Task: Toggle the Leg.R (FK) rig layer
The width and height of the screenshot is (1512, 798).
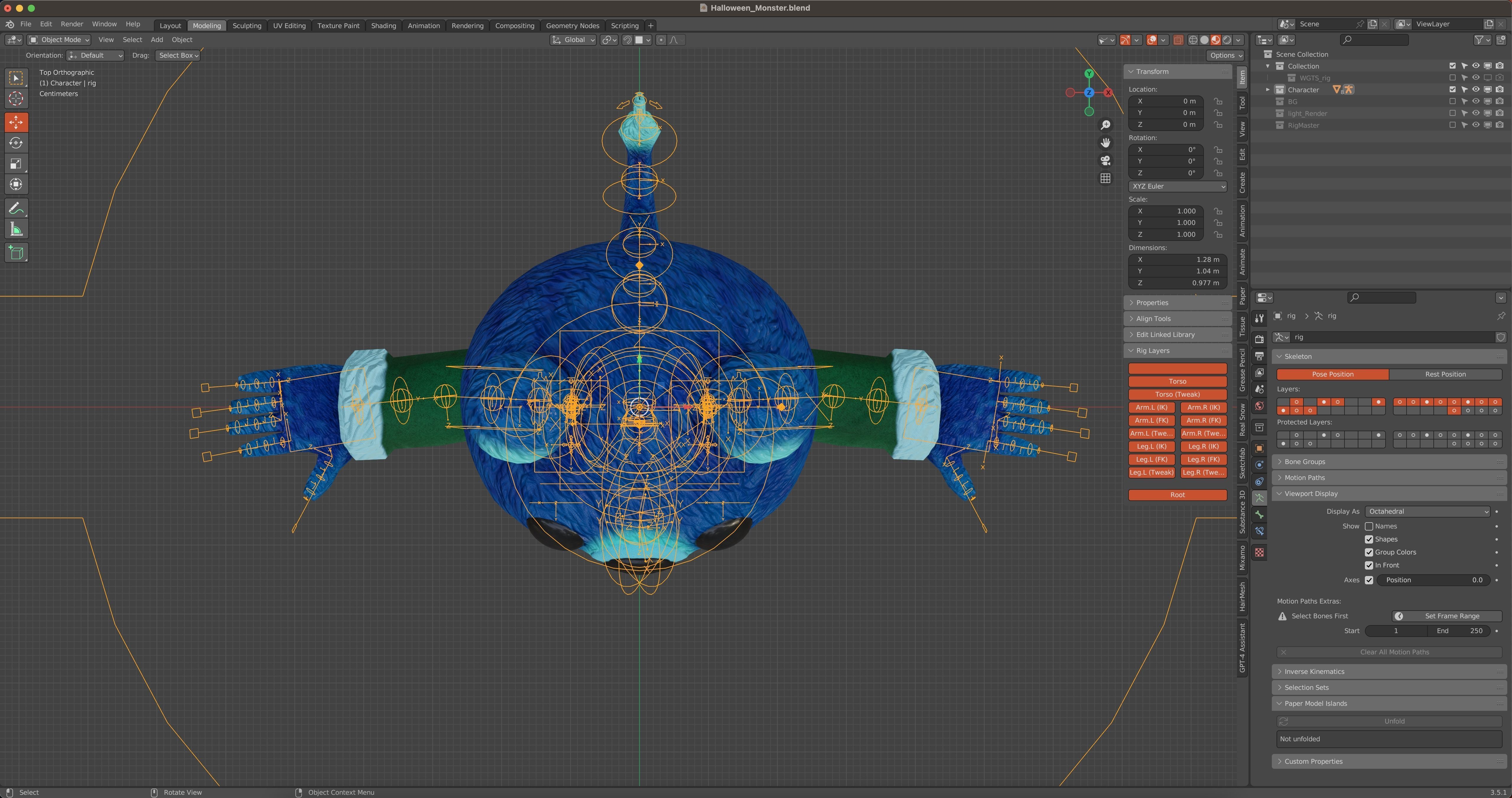Action: [1204, 460]
